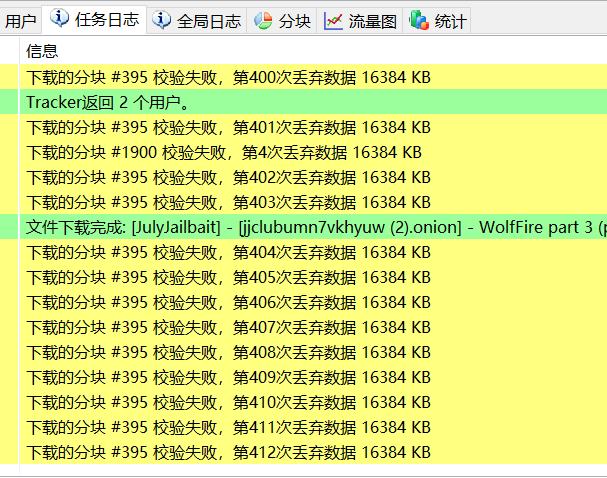Select the block #1900 checksum failure entry
The image size is (607, 478).
coord(224,152)
